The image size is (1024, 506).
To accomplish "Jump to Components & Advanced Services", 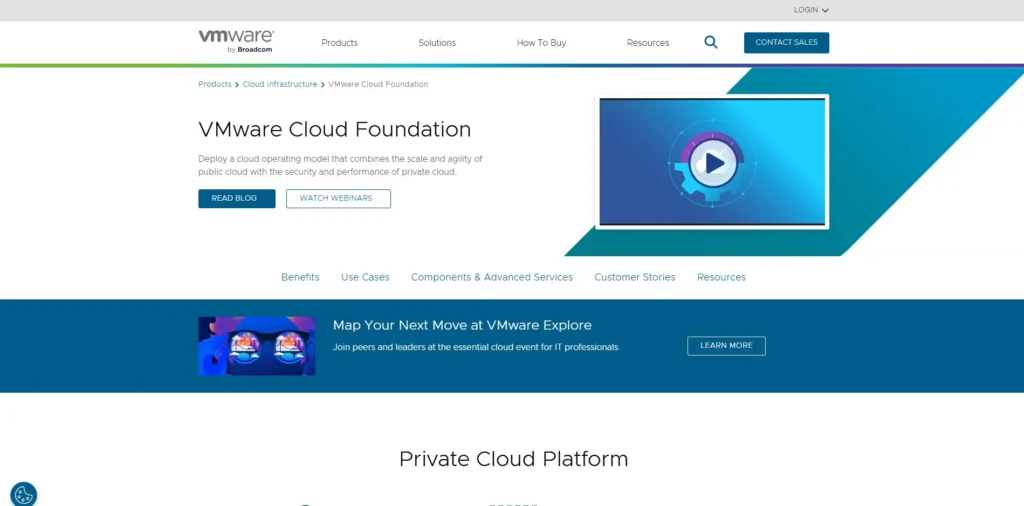I will click(492, 277).
